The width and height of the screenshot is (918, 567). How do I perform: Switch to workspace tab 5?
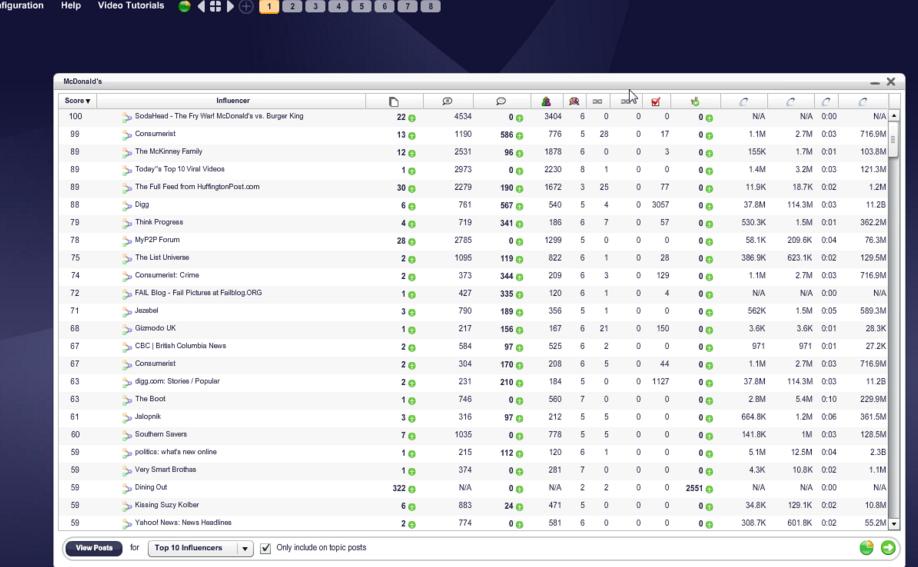[361, 6]
